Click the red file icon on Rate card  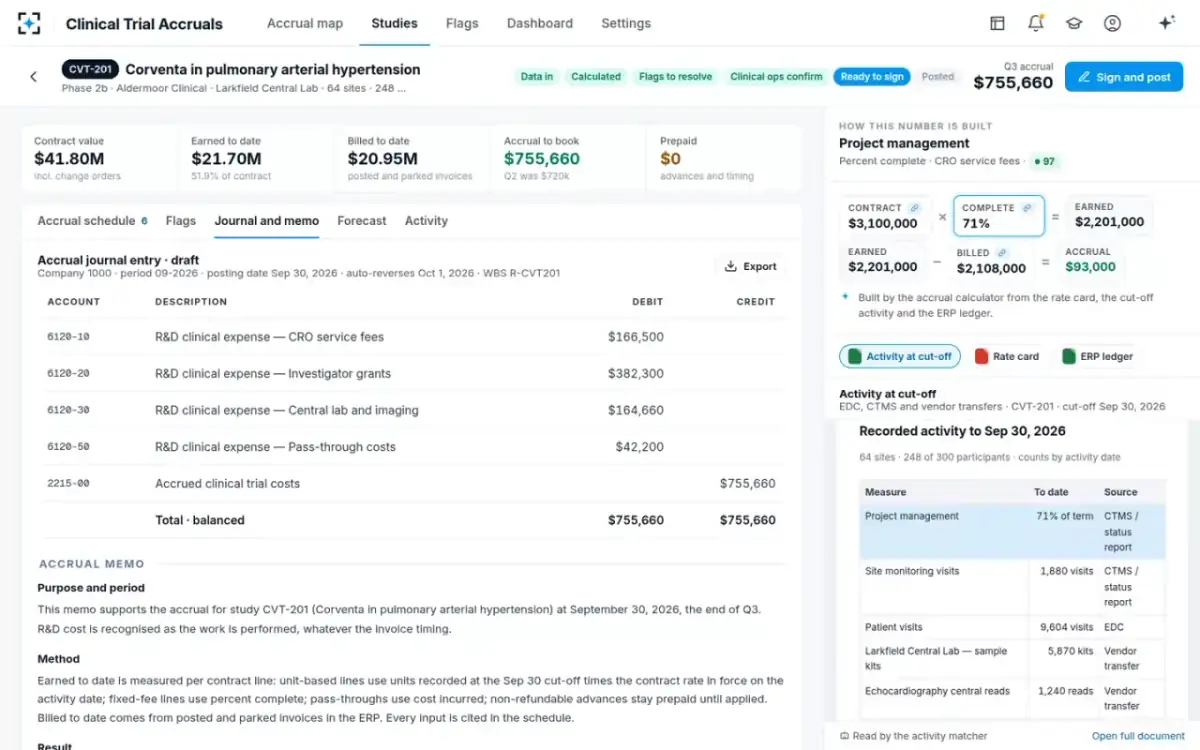tap(981, 356)
